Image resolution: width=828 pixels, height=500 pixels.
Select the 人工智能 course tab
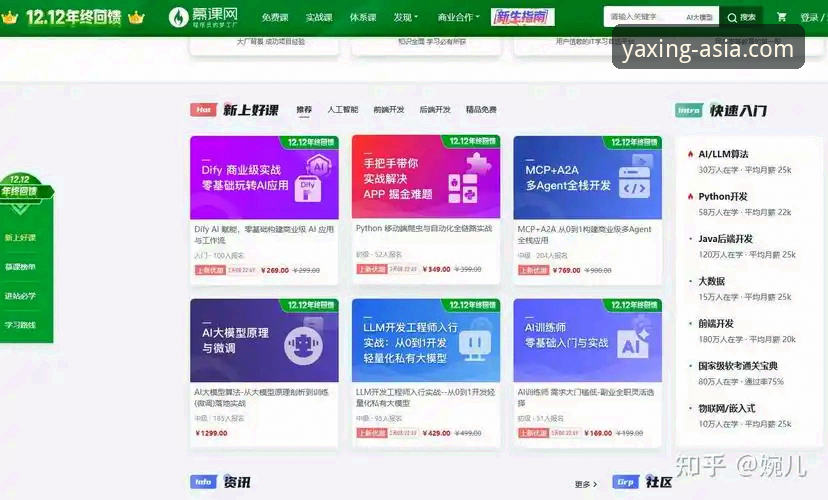(x=343, y=110)
